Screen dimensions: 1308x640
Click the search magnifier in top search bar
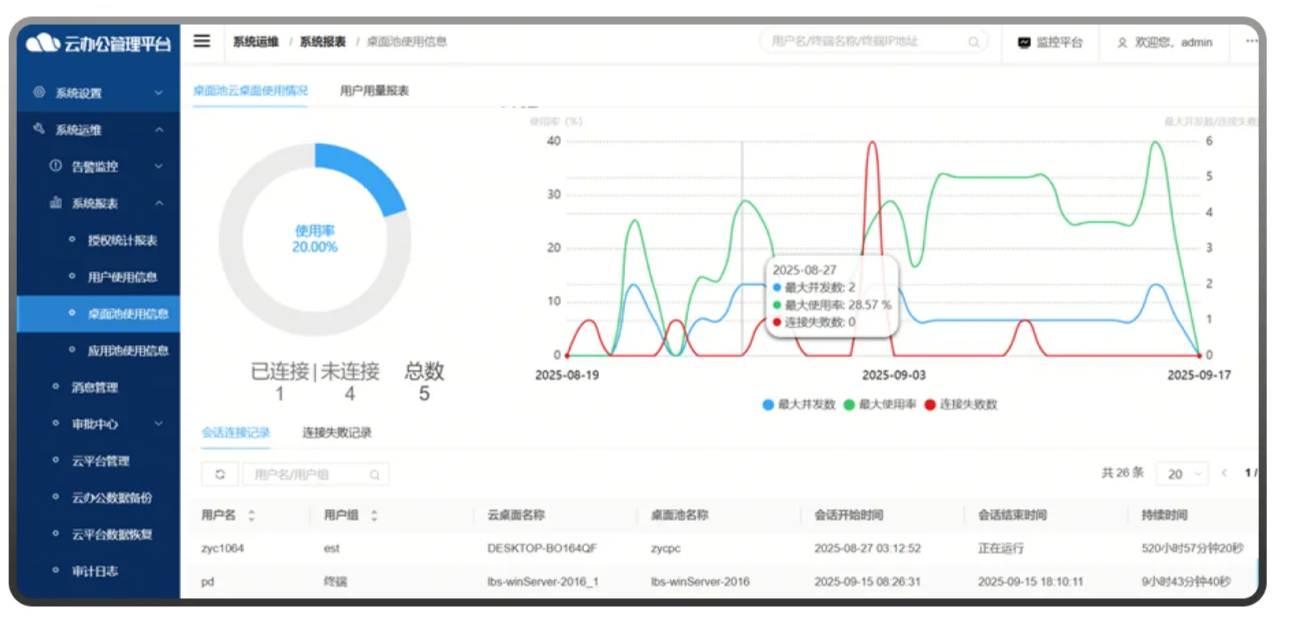pos(974,42)
